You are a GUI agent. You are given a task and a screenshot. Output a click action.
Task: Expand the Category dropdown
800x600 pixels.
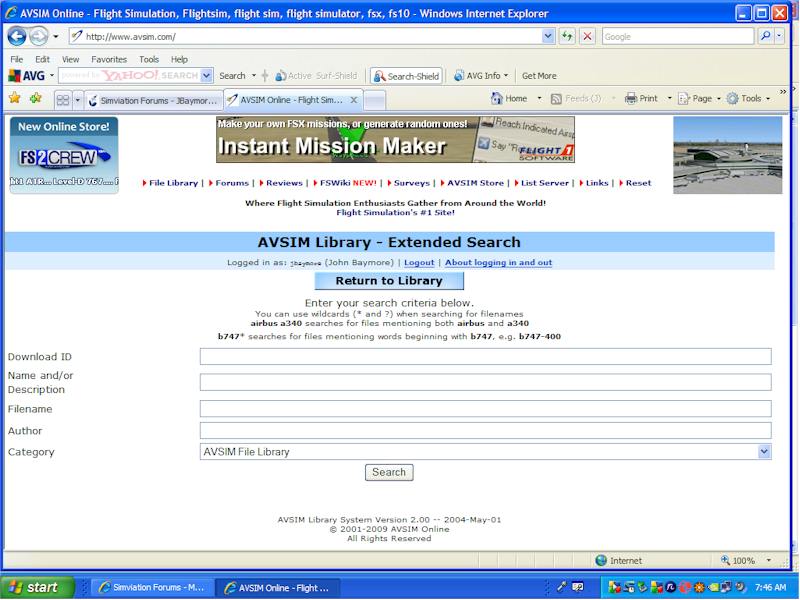pos(764,452)
